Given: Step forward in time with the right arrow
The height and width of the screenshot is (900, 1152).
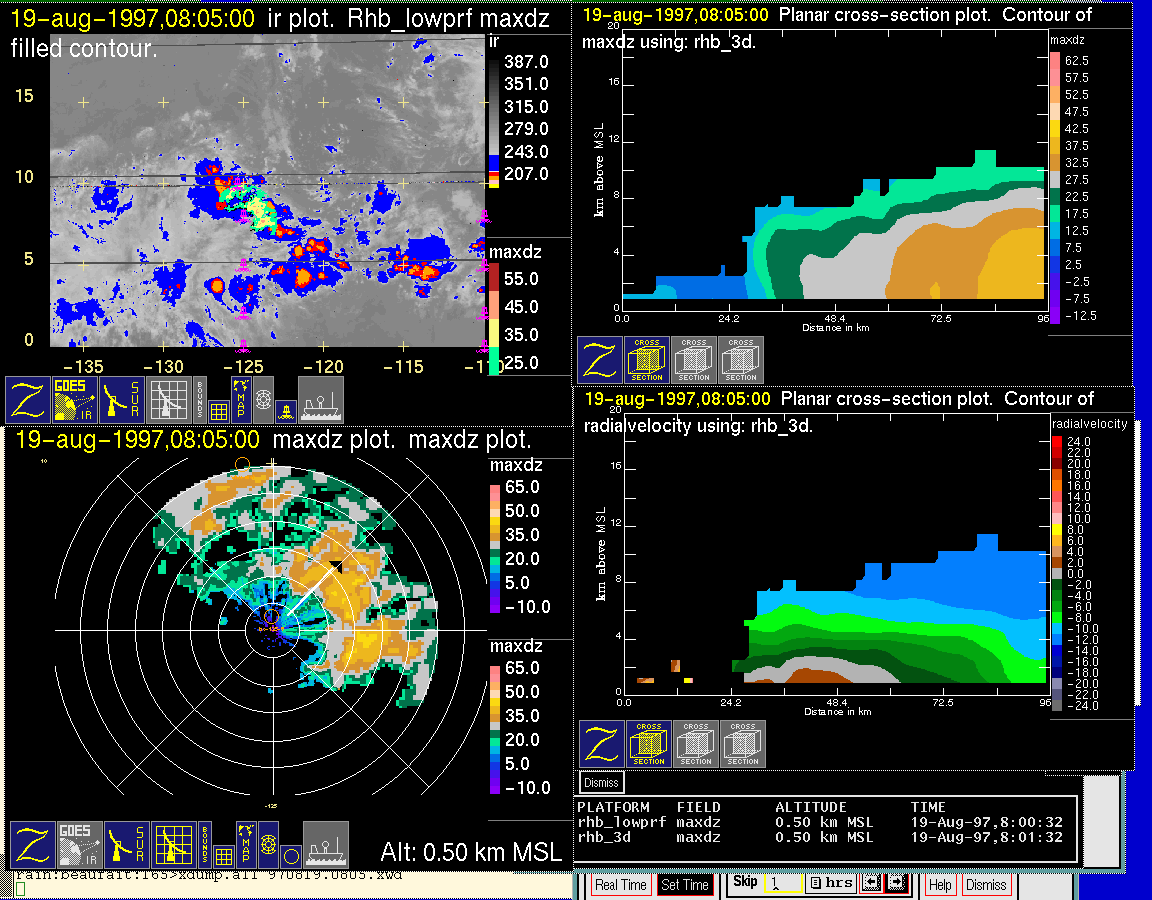Looking at the screenshot, I should point(896,884).
